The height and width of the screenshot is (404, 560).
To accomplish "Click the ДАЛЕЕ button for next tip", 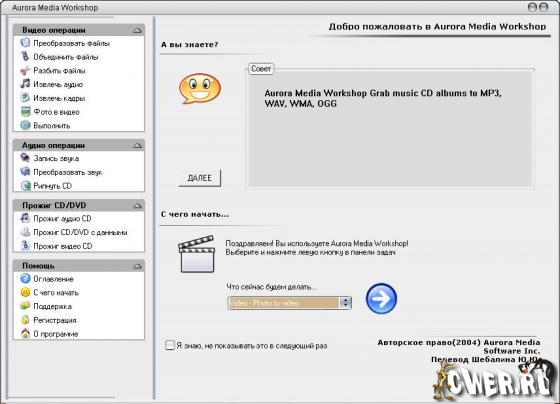I will (x=200, y=178).
